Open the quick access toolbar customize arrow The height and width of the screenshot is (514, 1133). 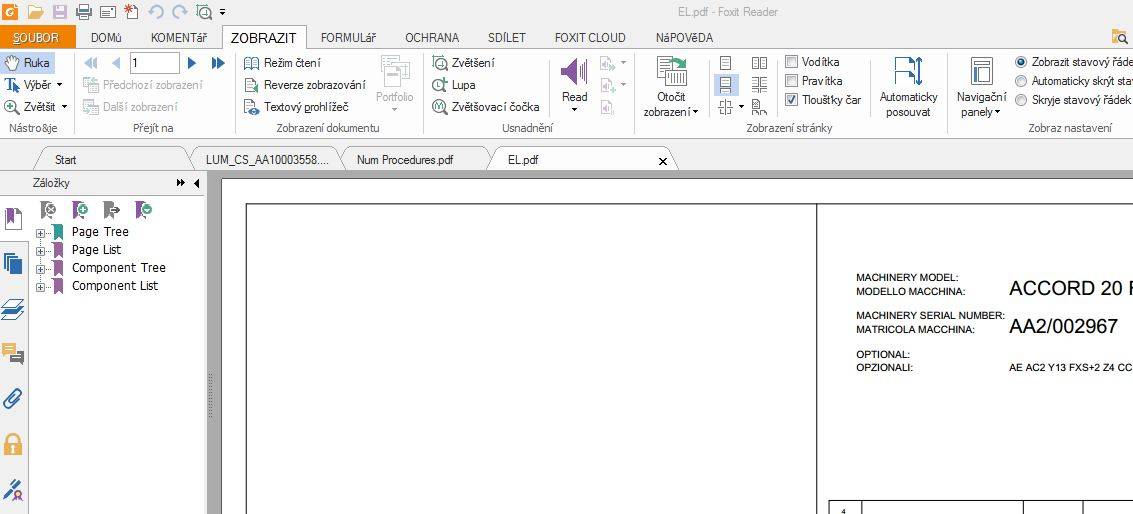[x=223, y=12]
